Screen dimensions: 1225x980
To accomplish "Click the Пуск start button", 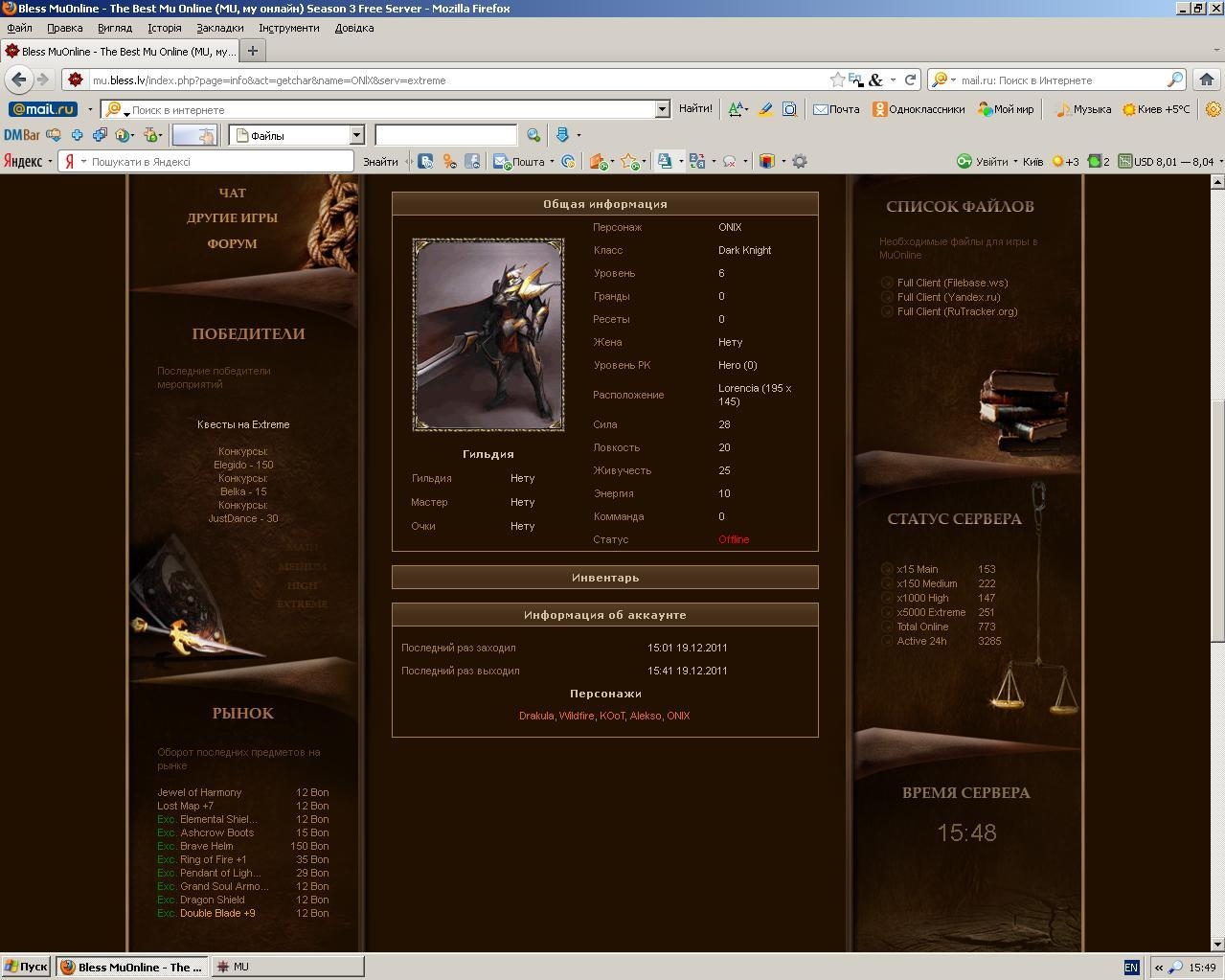I will [x=26, y=967].
